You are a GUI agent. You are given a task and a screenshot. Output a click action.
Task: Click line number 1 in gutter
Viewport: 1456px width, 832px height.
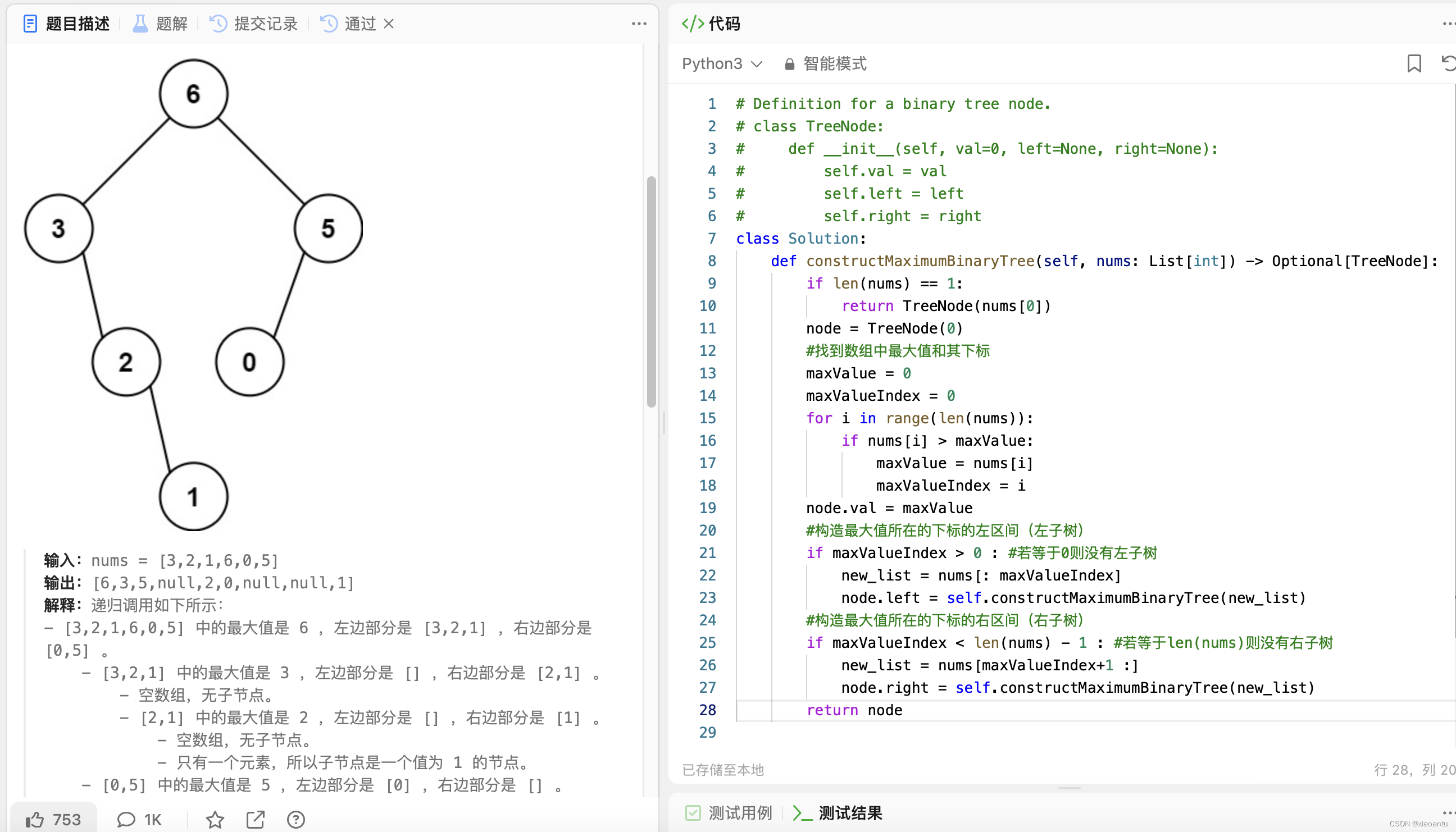click(712, 103)
